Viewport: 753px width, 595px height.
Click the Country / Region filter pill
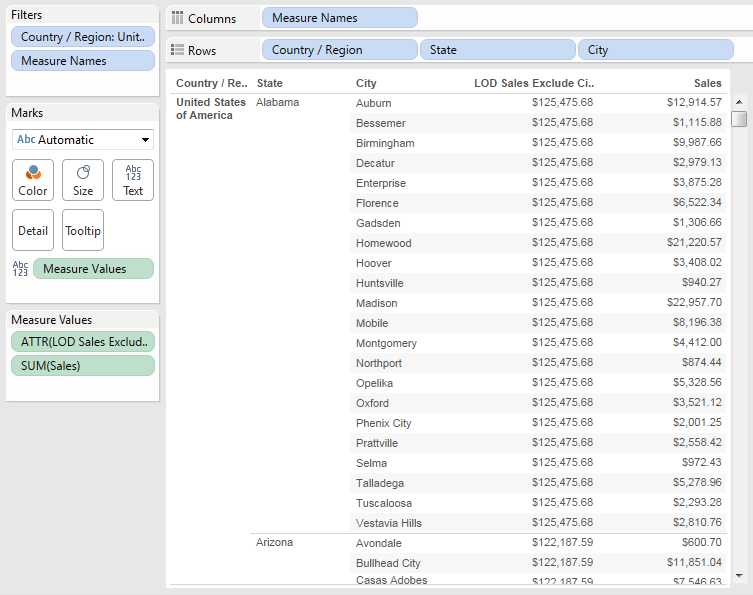(x=83, y=36)
